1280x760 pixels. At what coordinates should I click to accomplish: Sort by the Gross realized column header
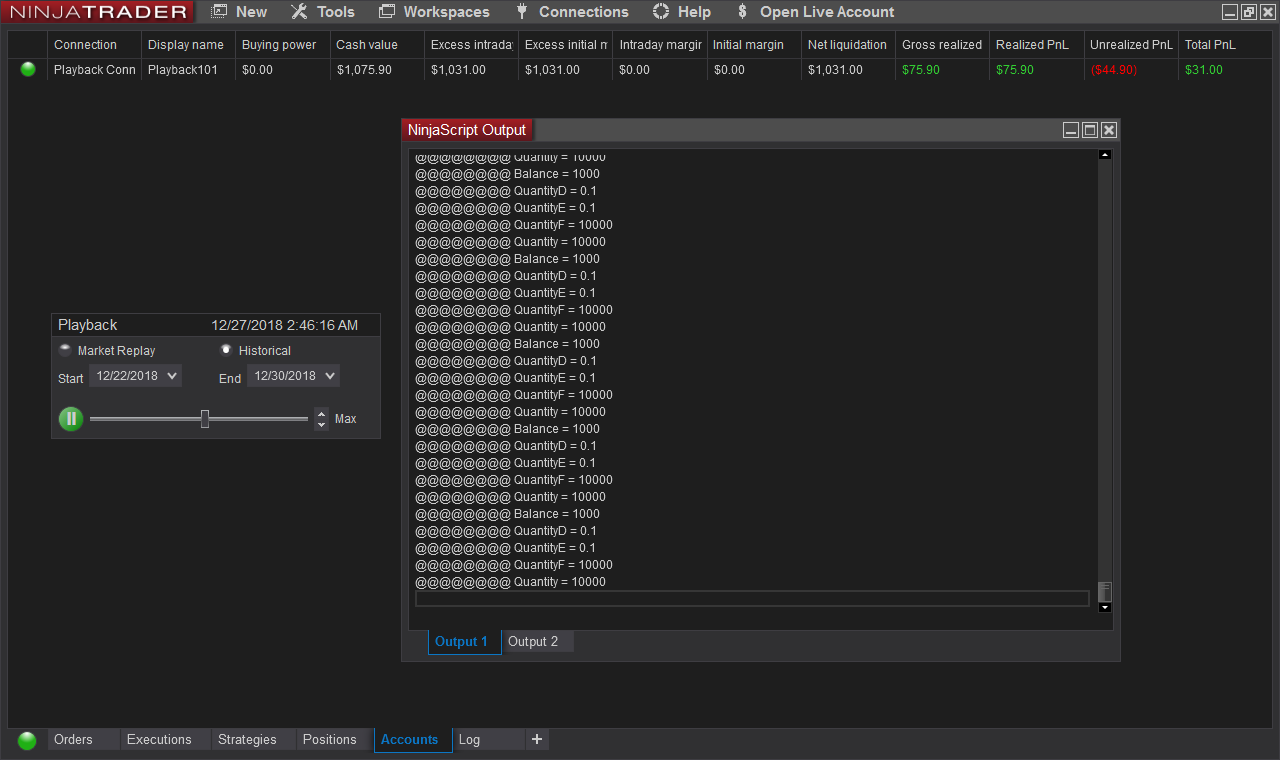[942, 45]
